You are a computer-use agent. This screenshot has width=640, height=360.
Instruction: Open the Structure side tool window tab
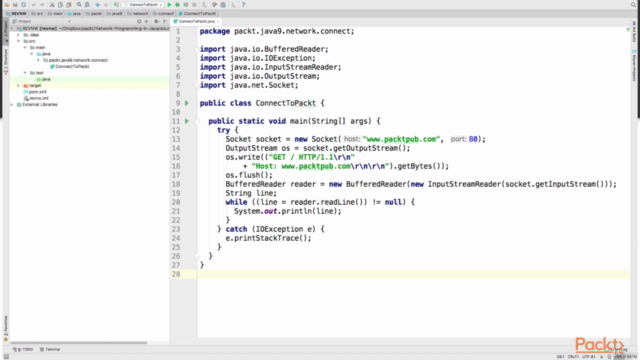(x=6, y=62)
